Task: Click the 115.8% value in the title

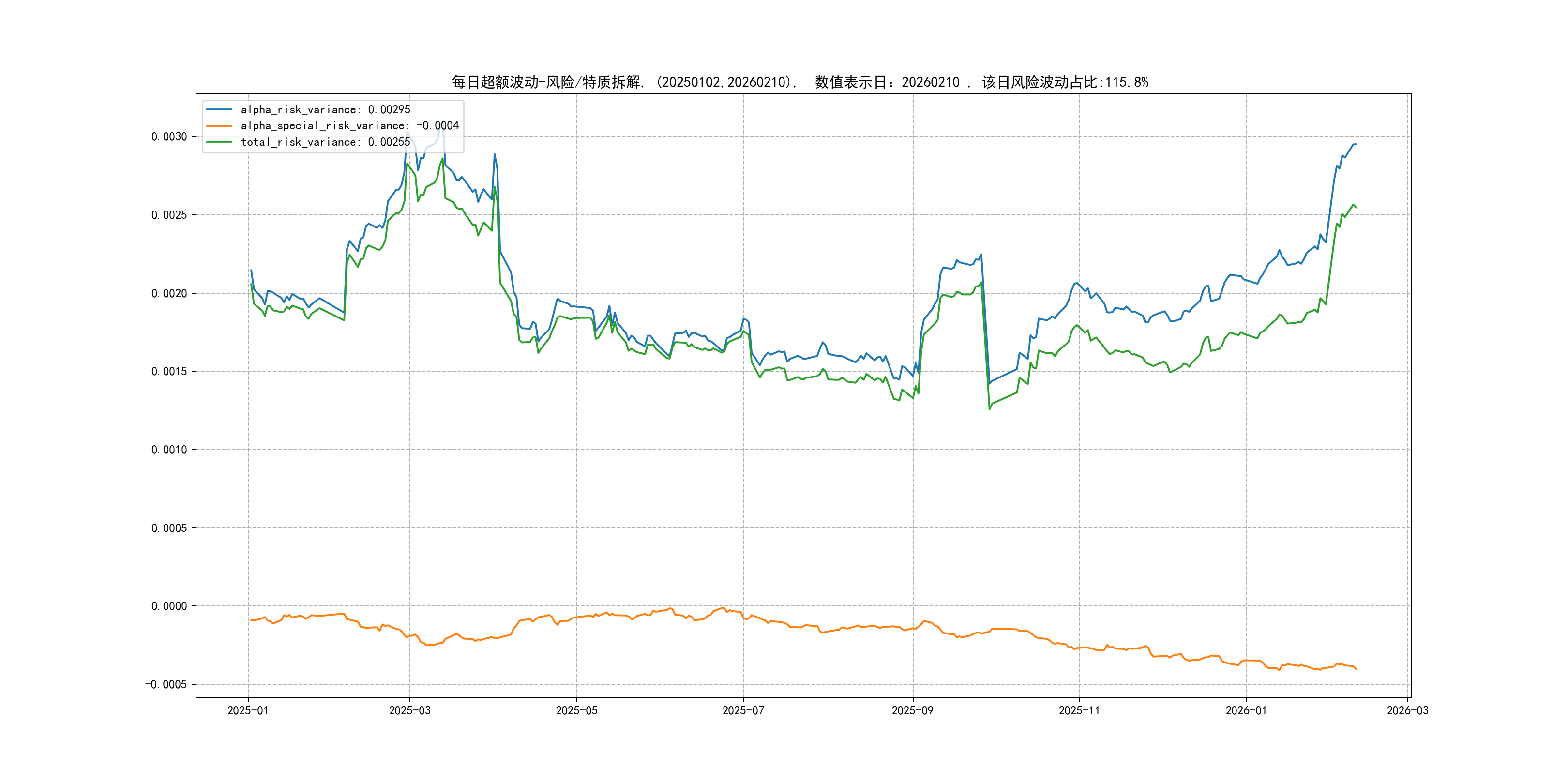Action: 1127,82
